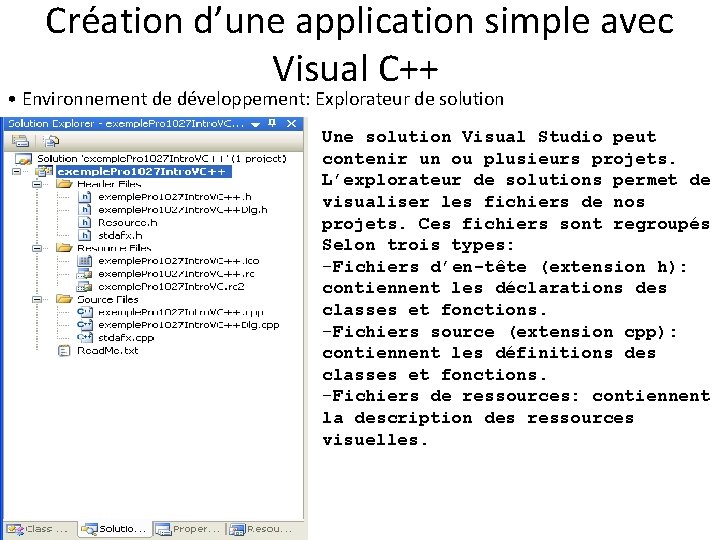
Task: Click icon of exemplePro1027IntroVC++.ico file
Action: (84, 261)
